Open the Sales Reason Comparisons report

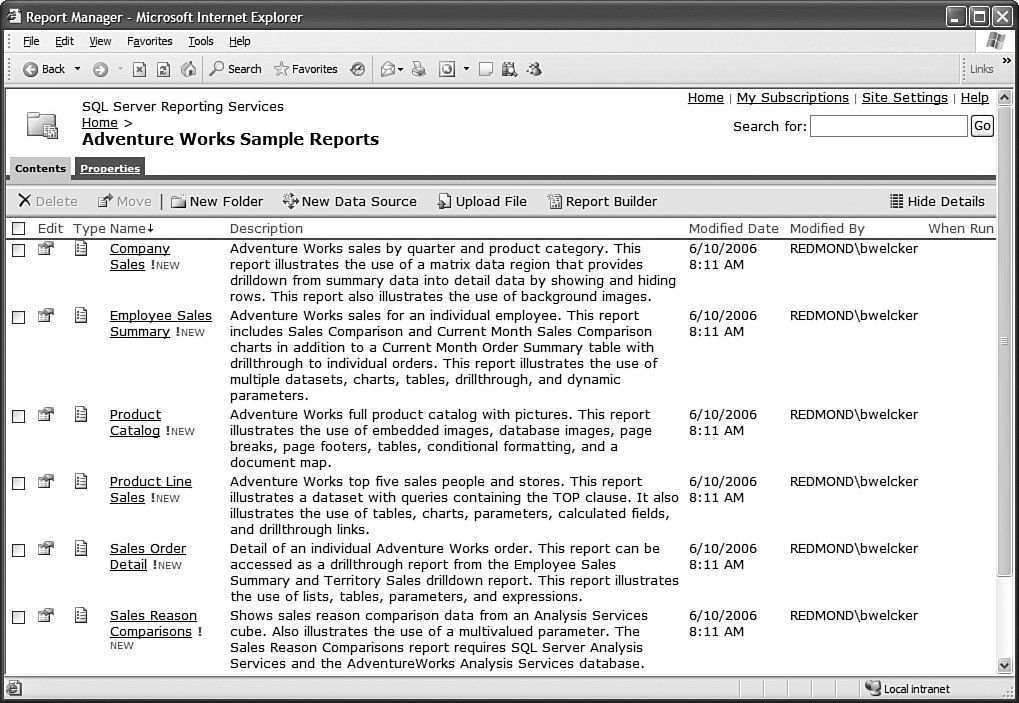(153, 623)
